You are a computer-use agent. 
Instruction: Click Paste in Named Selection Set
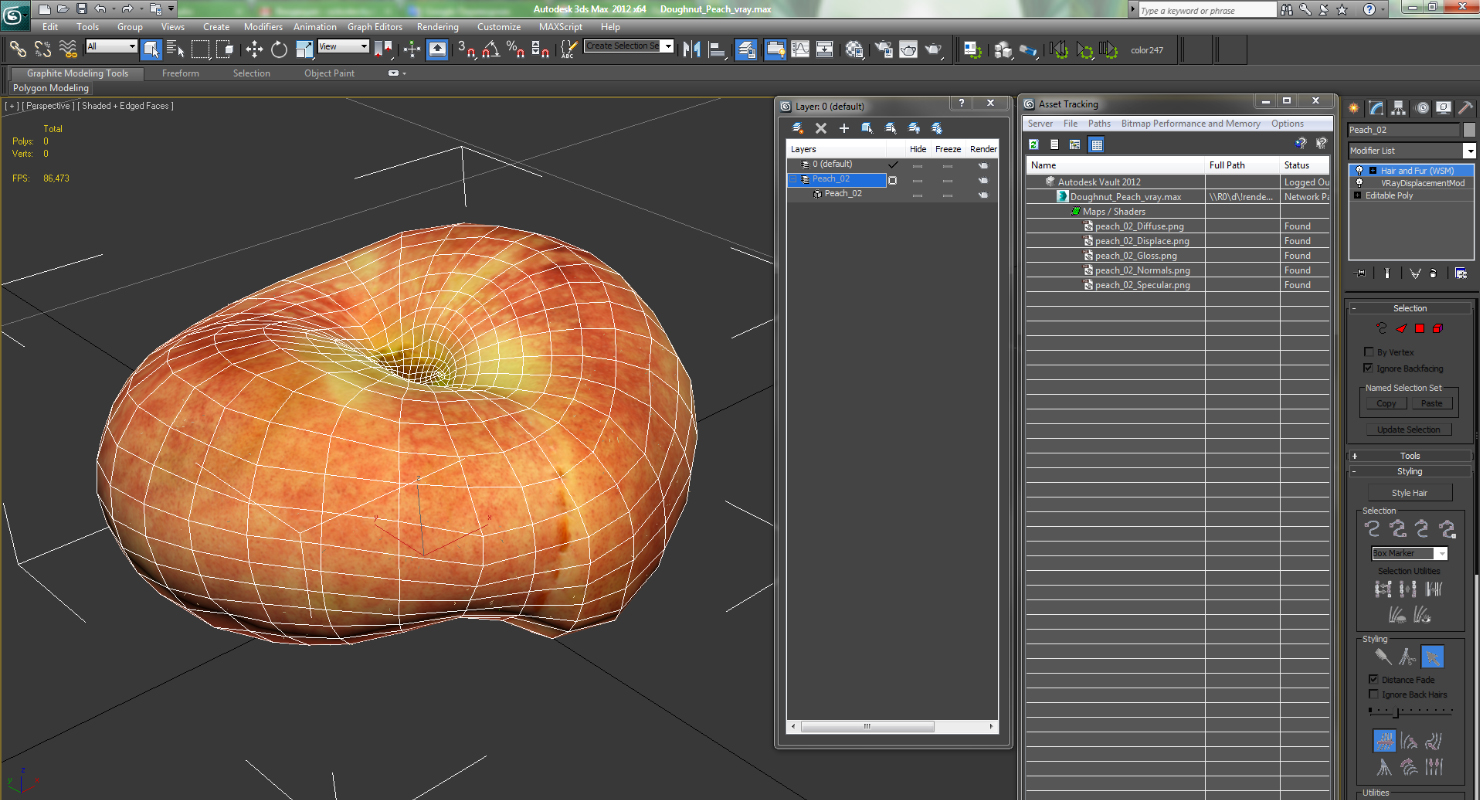pos(1432,403)
